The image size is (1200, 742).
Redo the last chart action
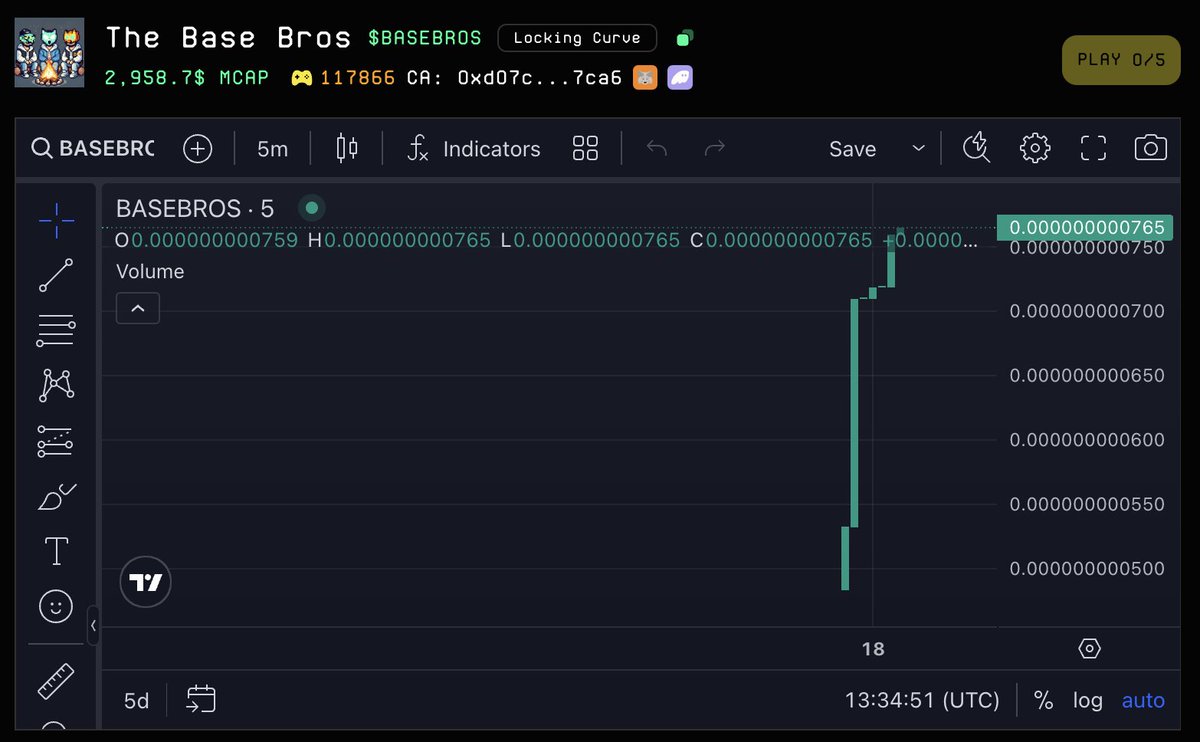[x=714, y=149]
